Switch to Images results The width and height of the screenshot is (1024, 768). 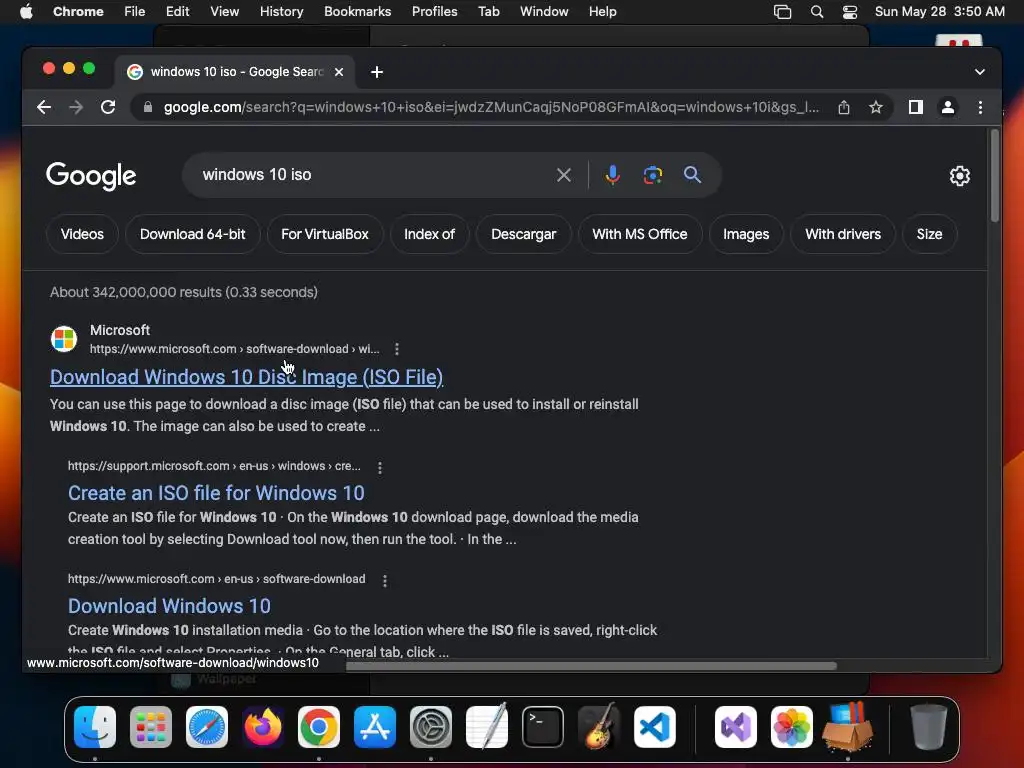click(746, 234)
